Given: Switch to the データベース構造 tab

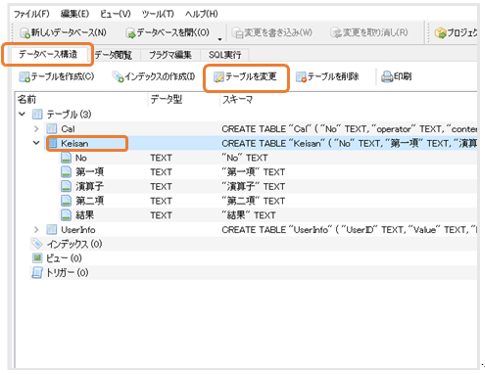Looking at the screenshot, I should tap(48, 54).
